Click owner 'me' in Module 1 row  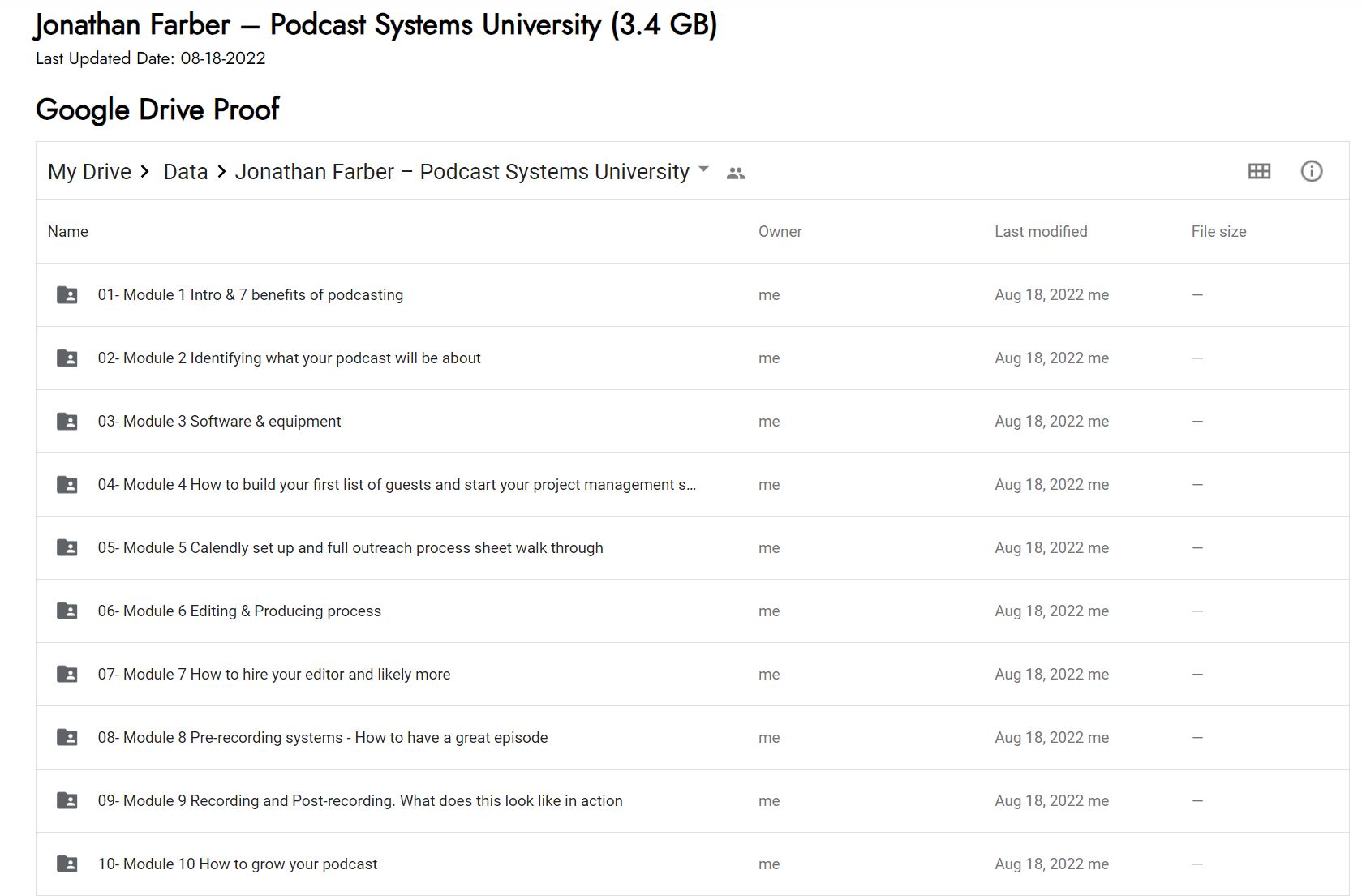click(x=769, y=295)
